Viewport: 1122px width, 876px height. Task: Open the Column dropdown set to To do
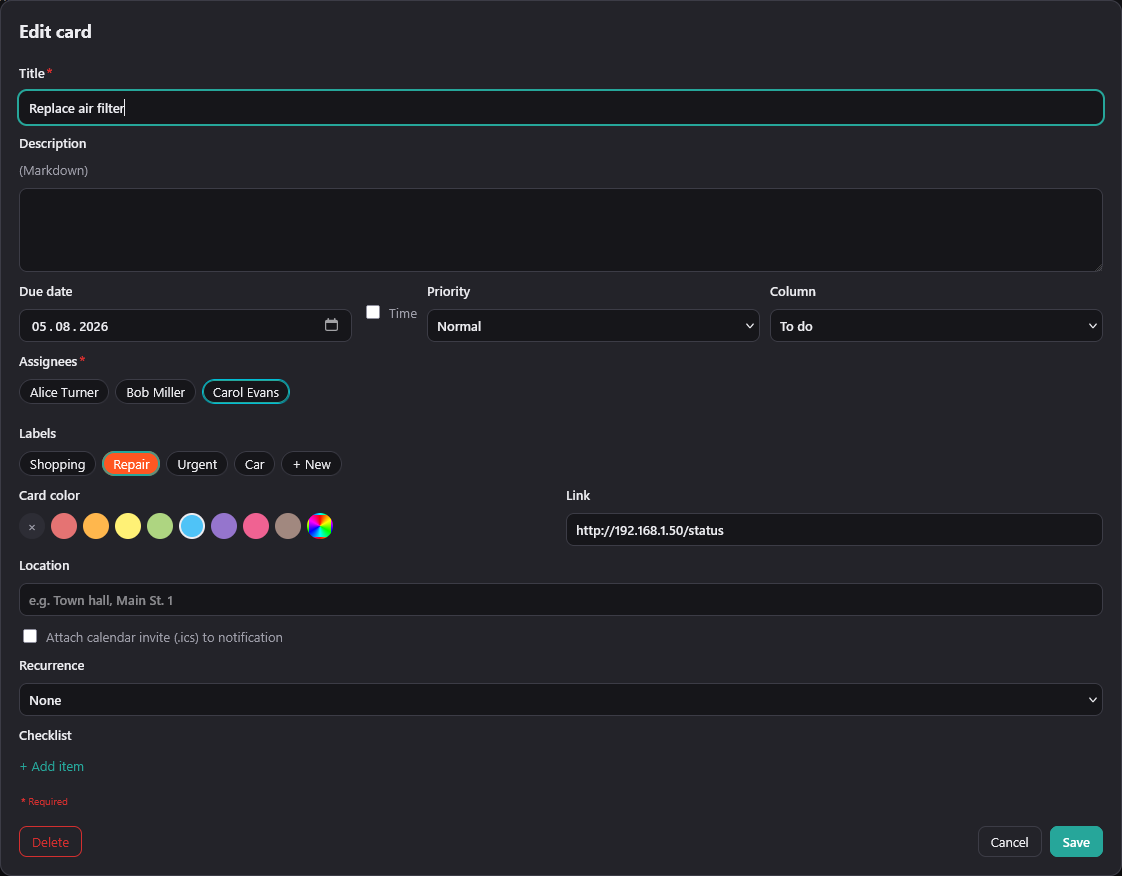click(936, 326)
